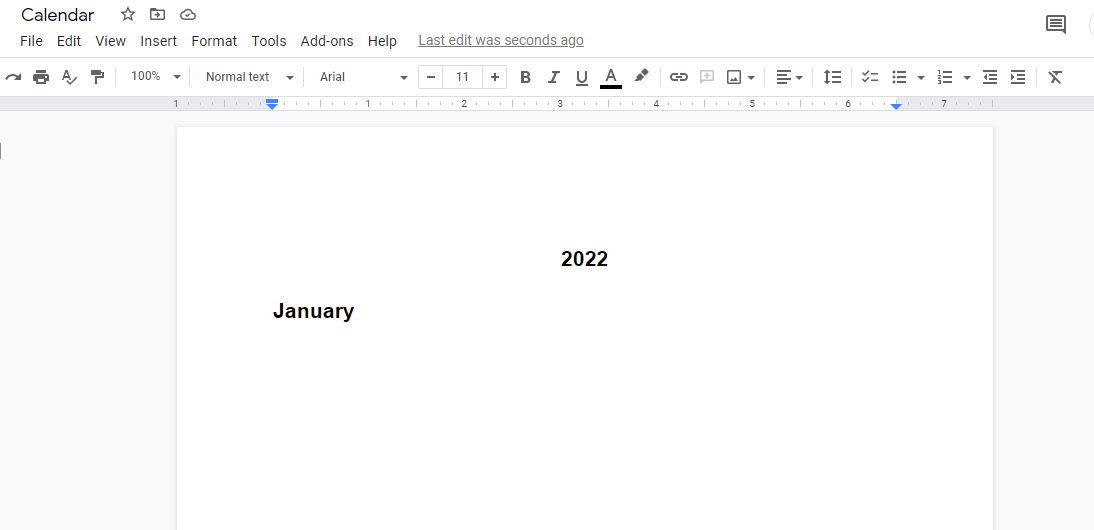This screenshot has height=530, width=1094.
Task: Expand the insert image dropdown arrow
Action: tap(751, 77)
